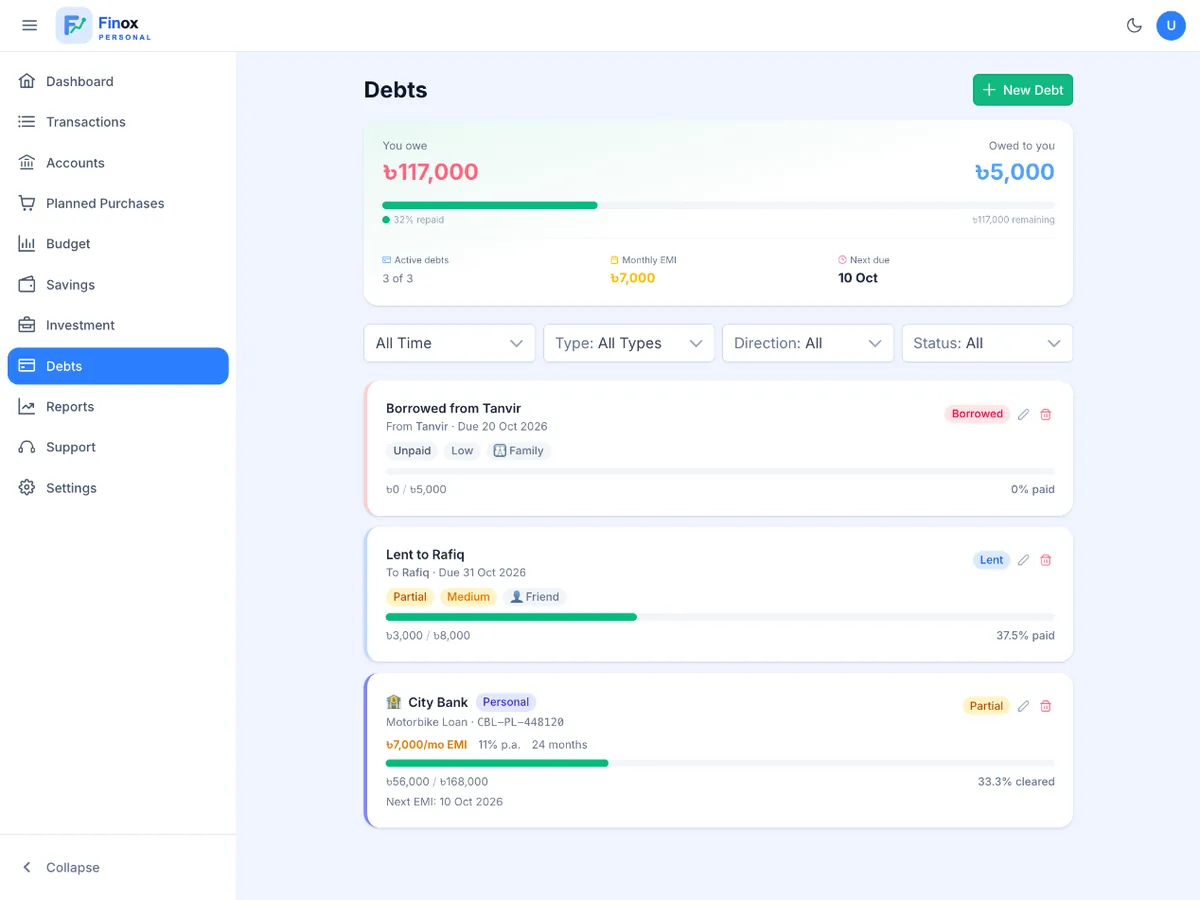Click the Family tag on Tanvir debt
This screenshot has width=1200, height=900.
519,451
